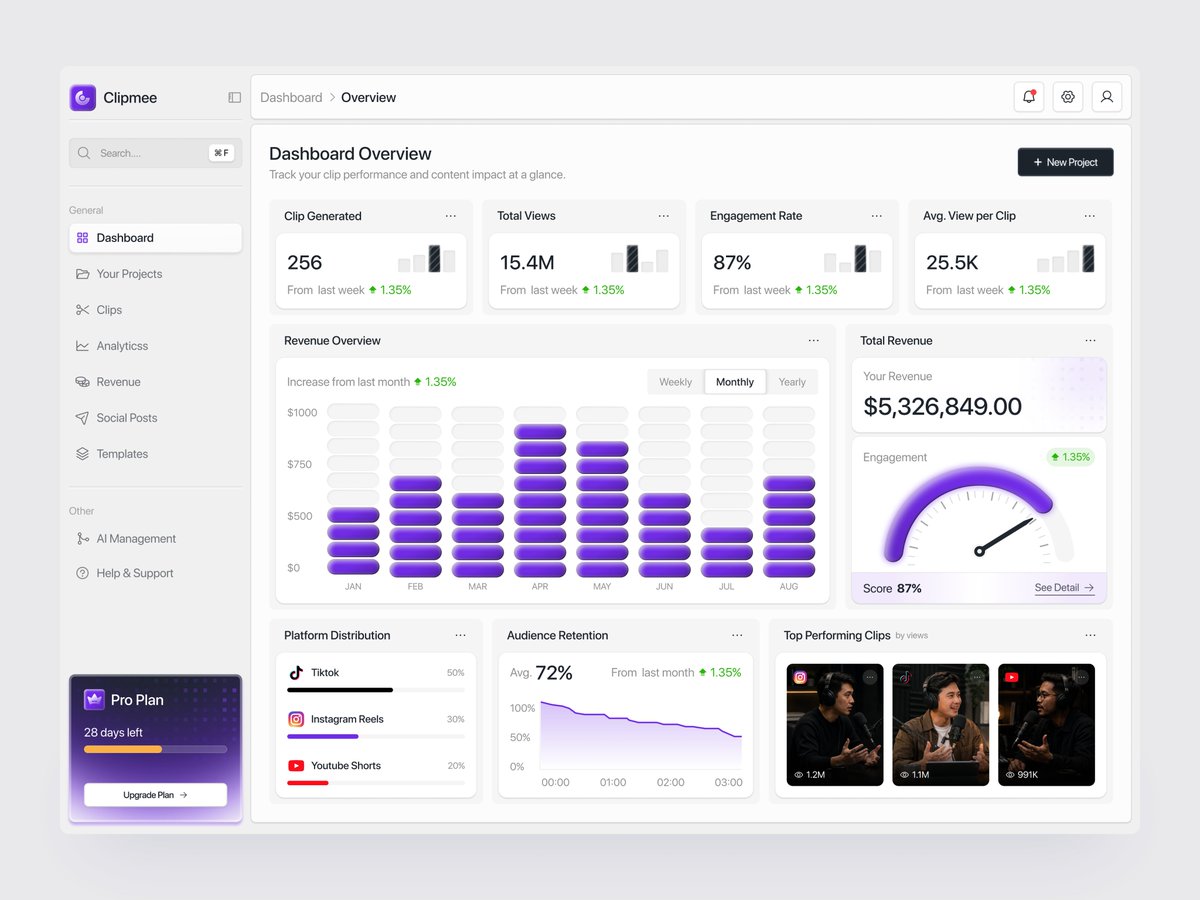This screenshot has height=900, width=1200.
Task: Click the JUL revenue bar column
Action: pos(727,491)
